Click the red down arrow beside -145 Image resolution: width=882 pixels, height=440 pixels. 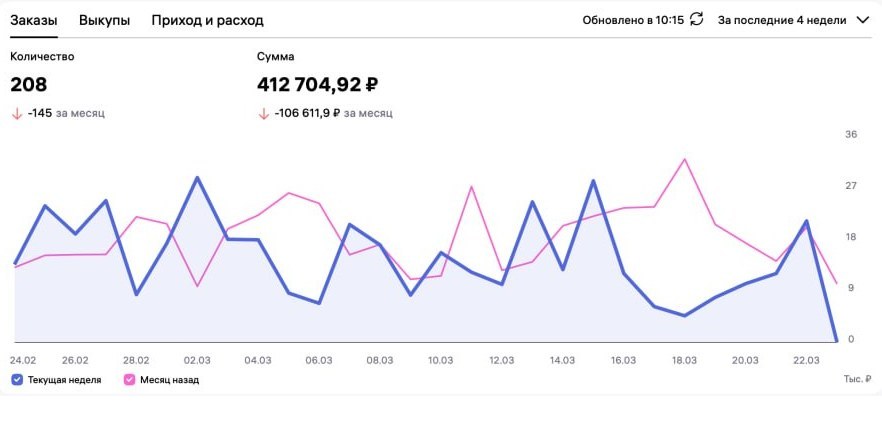click(16, 114)
